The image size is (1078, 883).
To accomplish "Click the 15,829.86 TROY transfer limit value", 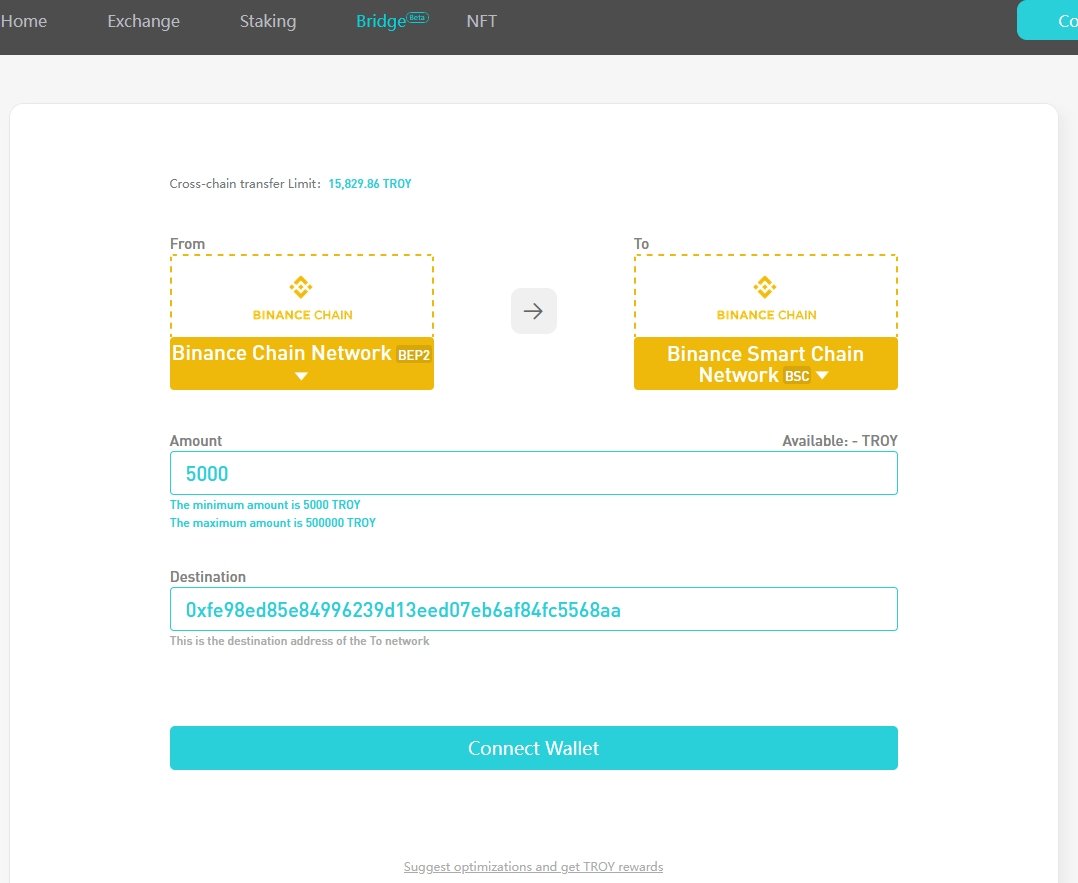I will tap(370, 184).
